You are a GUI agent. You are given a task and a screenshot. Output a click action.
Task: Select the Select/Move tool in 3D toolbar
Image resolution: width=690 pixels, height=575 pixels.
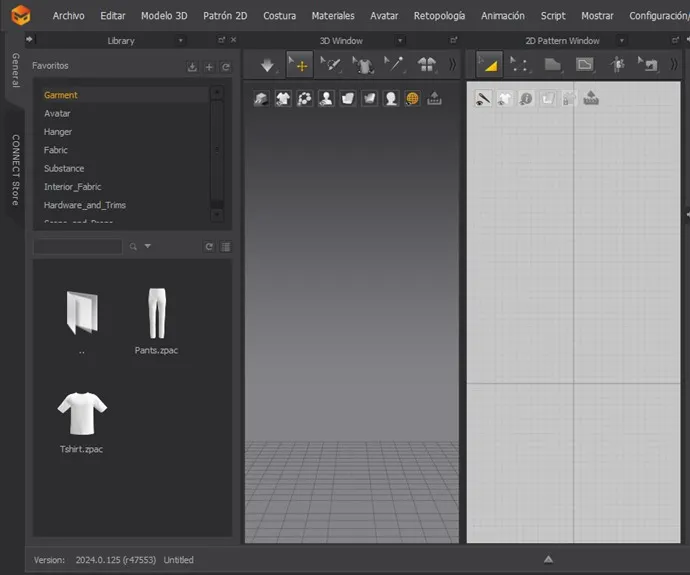coord(299,65)
